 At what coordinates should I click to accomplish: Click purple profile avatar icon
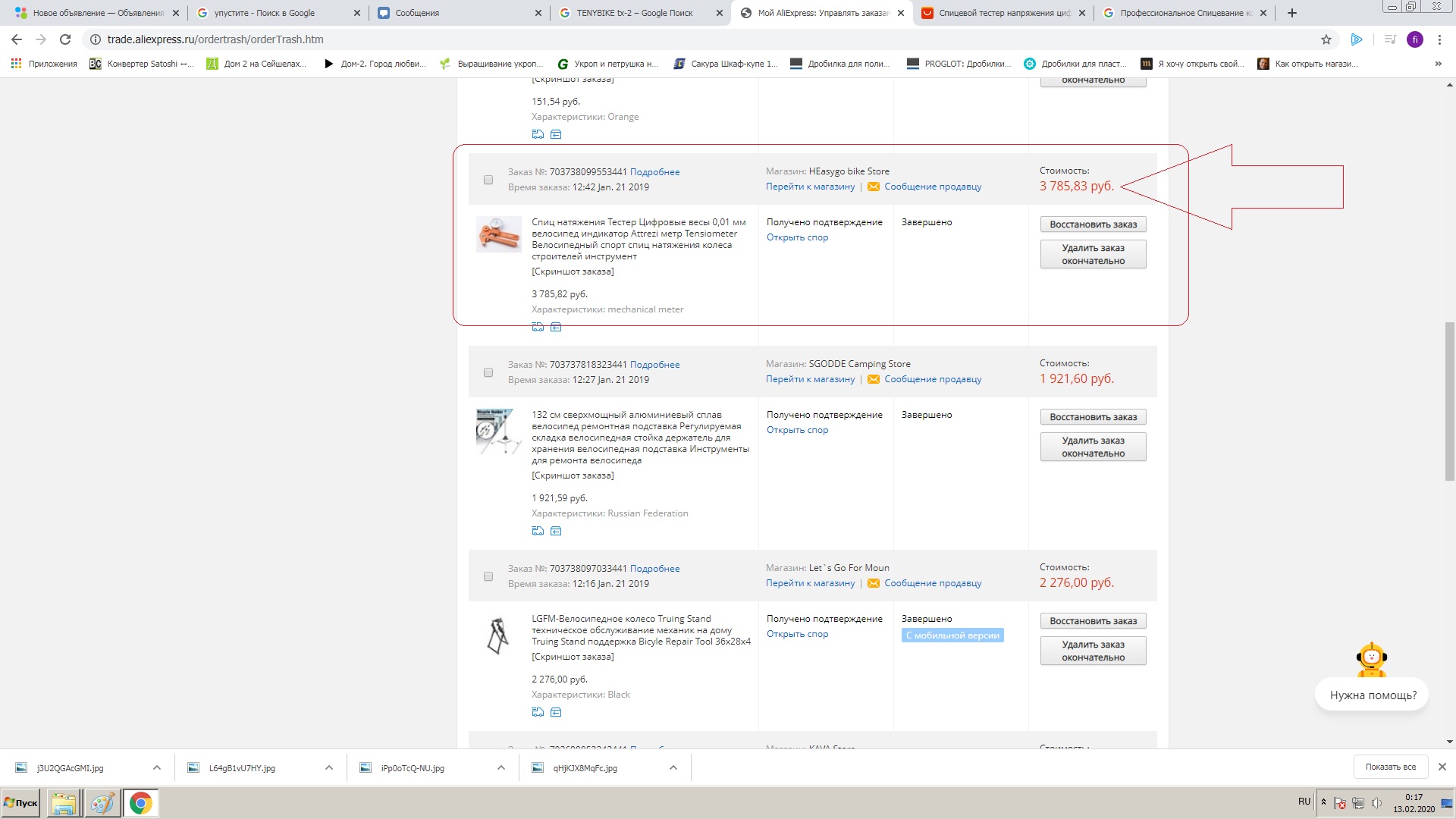click(1414, 39)
